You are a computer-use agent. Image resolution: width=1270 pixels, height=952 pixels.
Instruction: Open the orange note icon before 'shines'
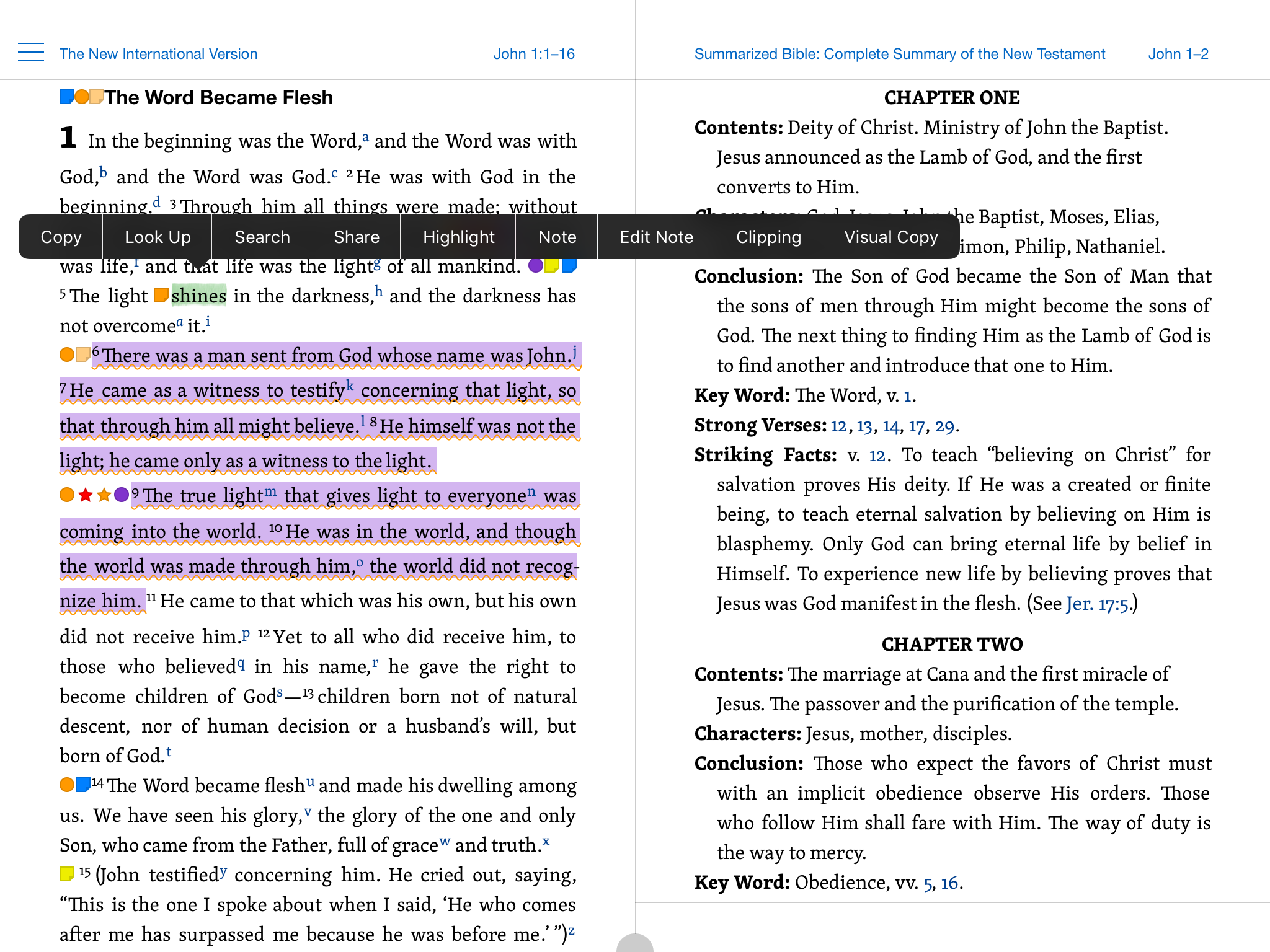pyautogui.click(x=161, y=295)
